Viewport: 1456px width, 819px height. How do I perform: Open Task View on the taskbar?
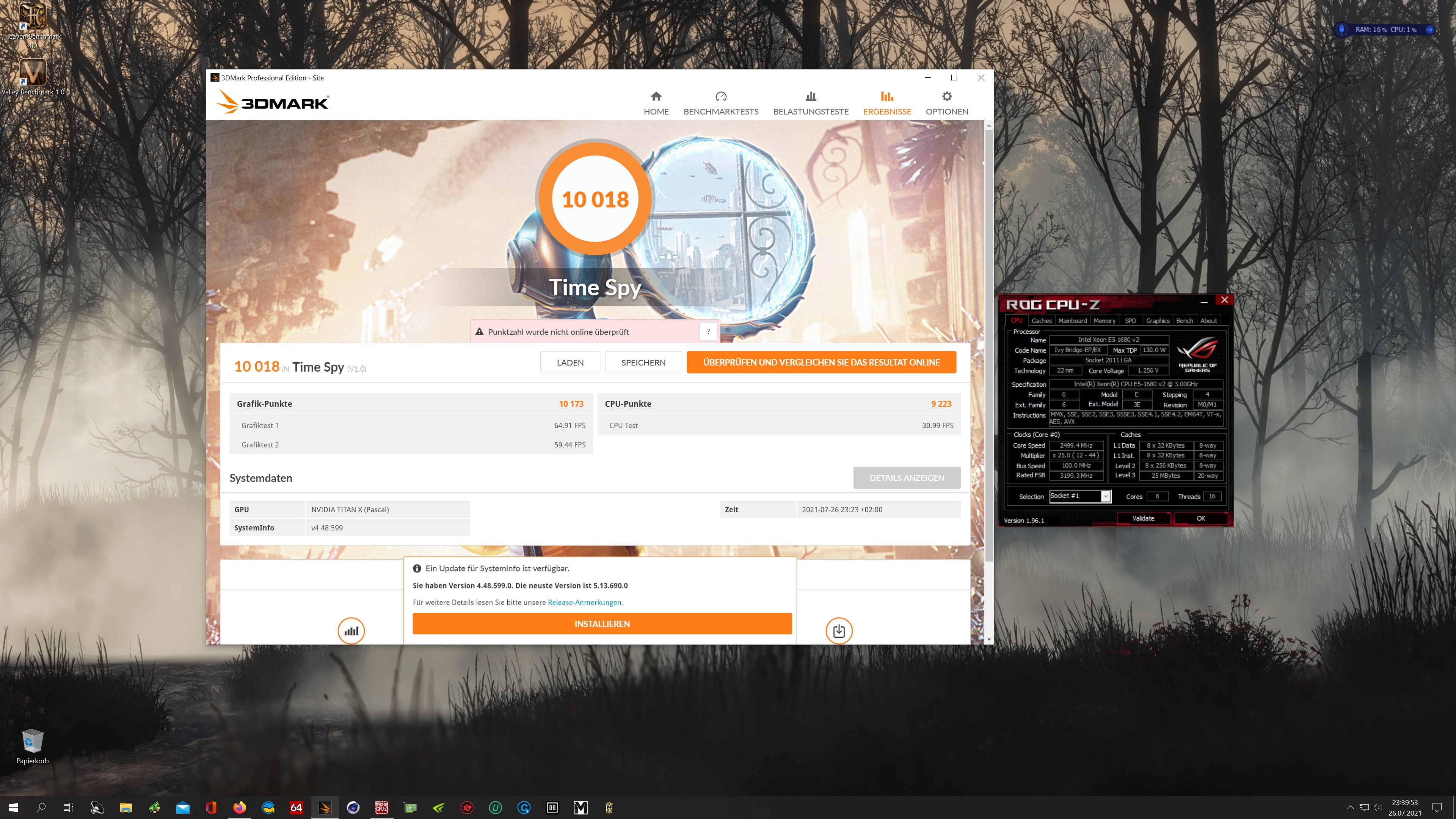point(68,807)
